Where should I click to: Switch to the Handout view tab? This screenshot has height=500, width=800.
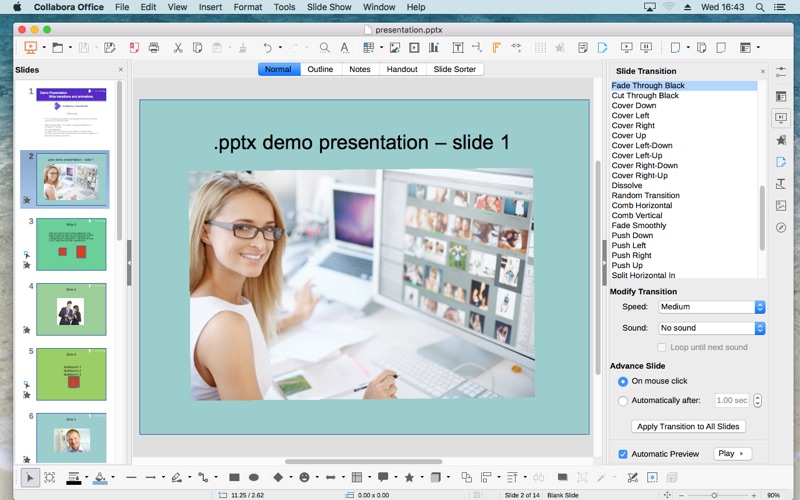(402, 69)
